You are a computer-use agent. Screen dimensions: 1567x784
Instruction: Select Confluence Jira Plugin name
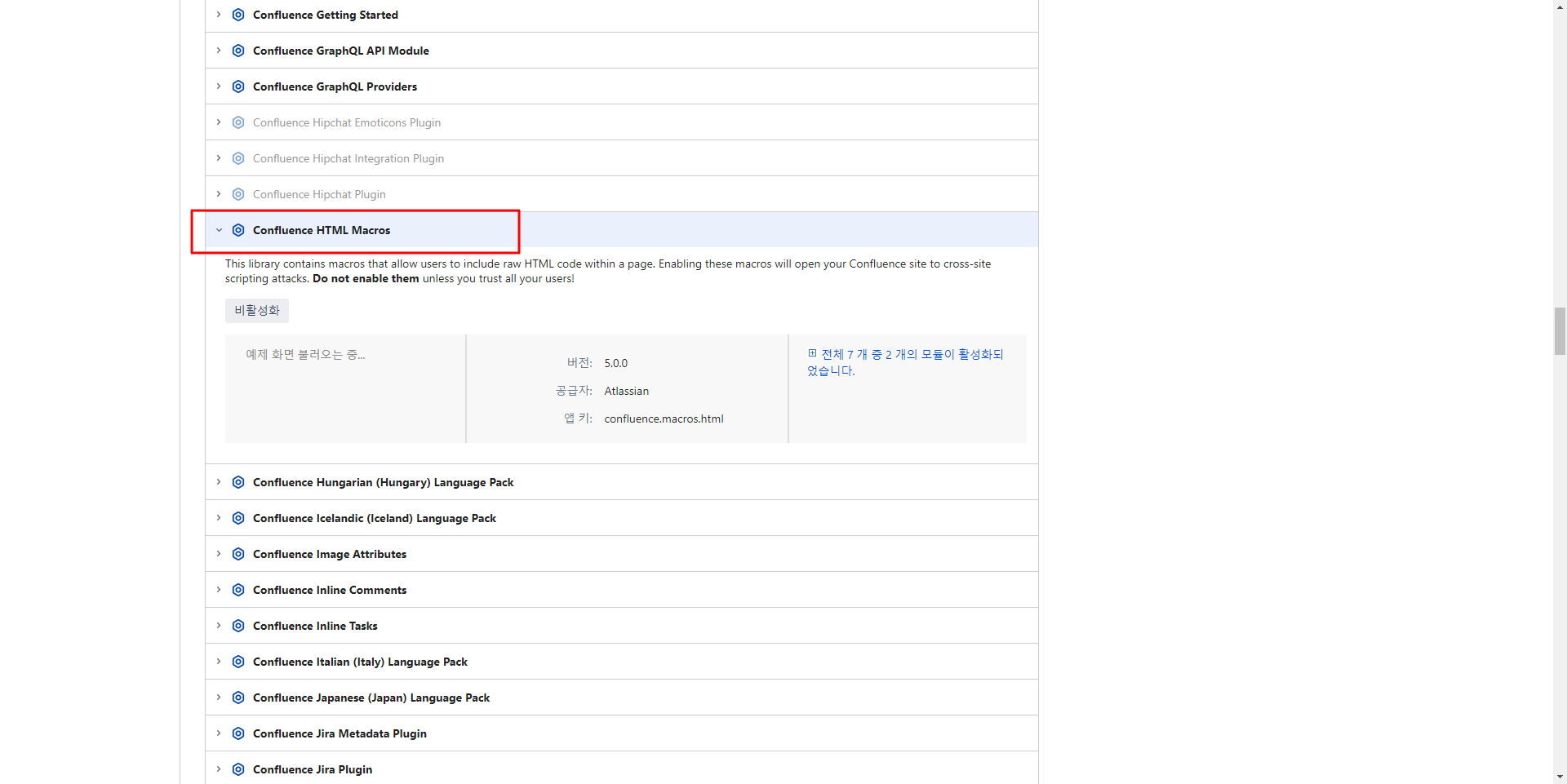point(313,769)
